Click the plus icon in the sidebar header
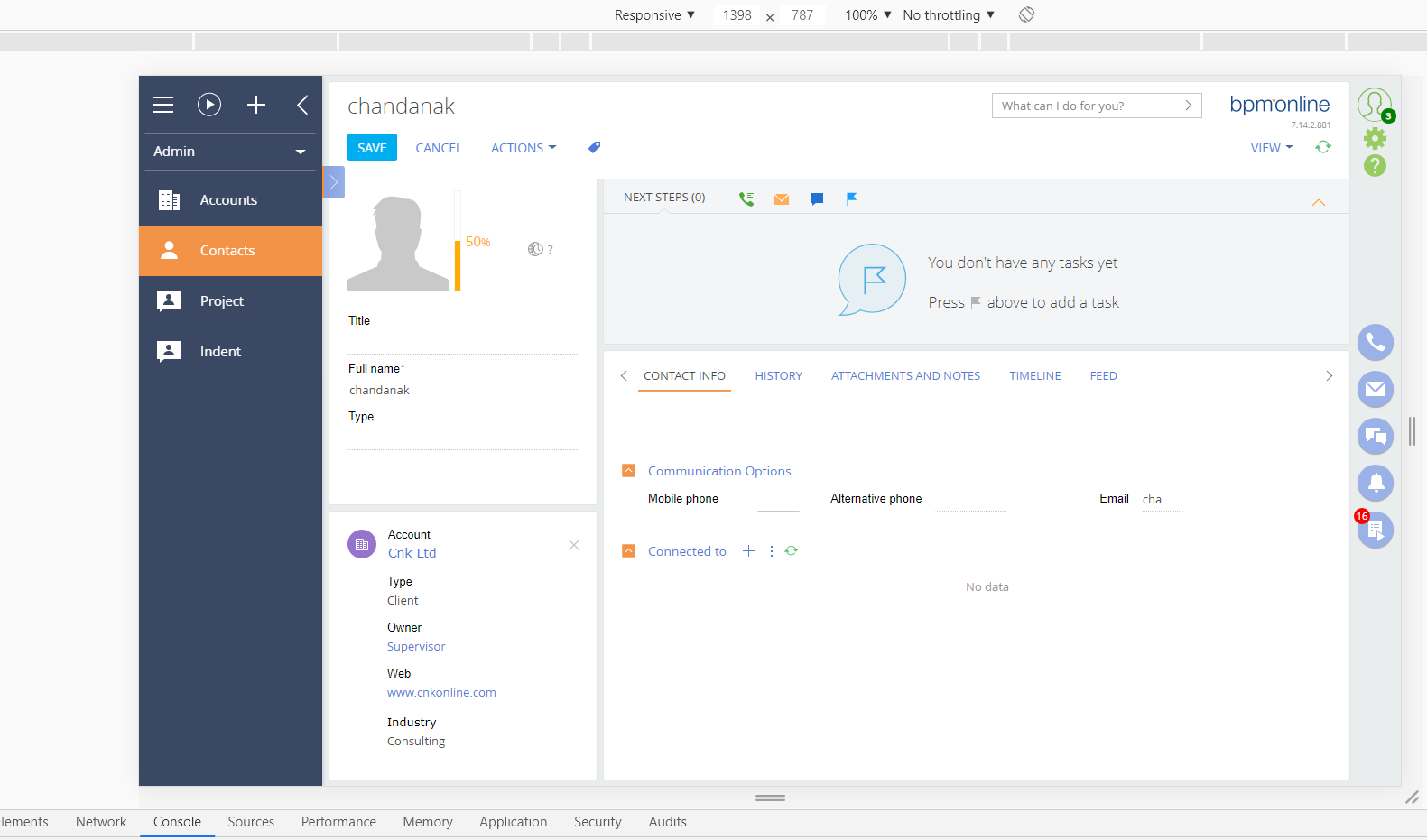The width and height of the screenshot is (1427, 840). [x=256, y=105]
